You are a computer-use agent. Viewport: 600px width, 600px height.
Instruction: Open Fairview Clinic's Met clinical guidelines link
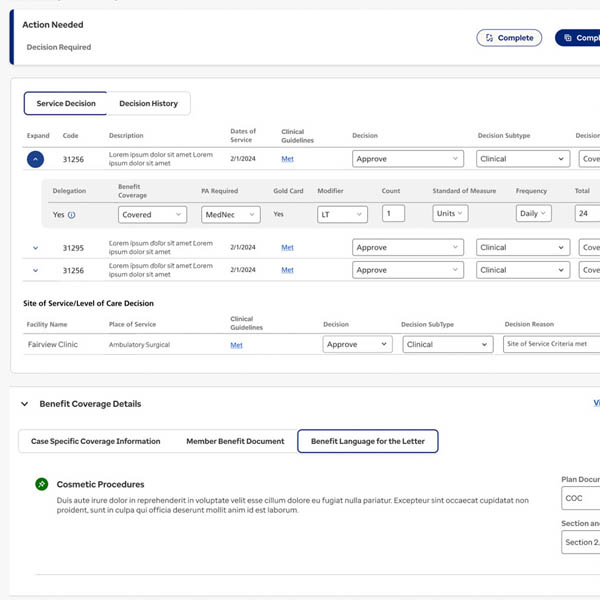coord(236,345)
